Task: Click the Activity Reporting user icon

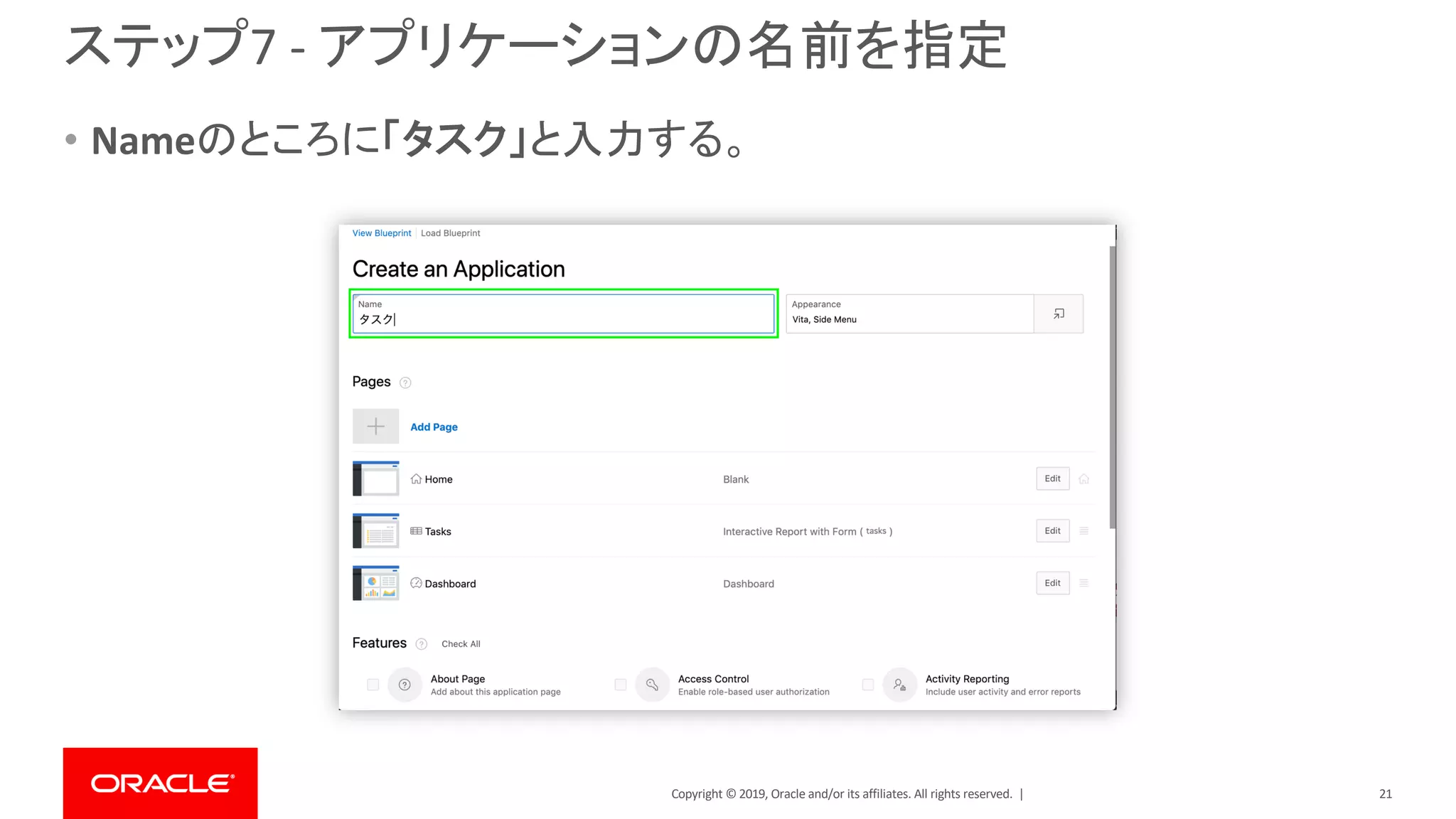Action: pos(899,685)
